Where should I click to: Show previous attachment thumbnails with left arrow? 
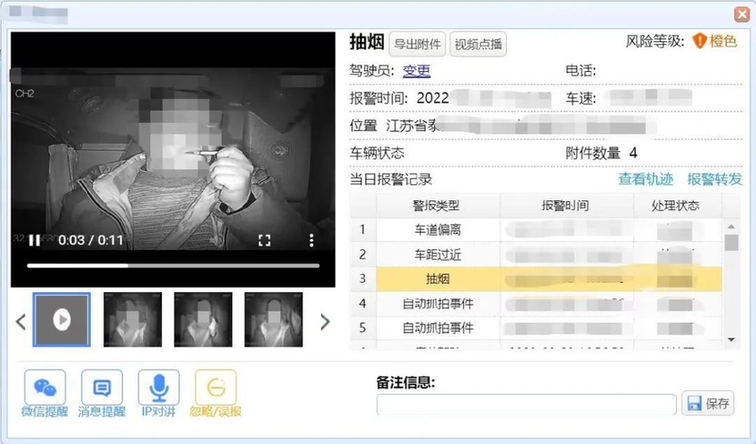(20, 321)
